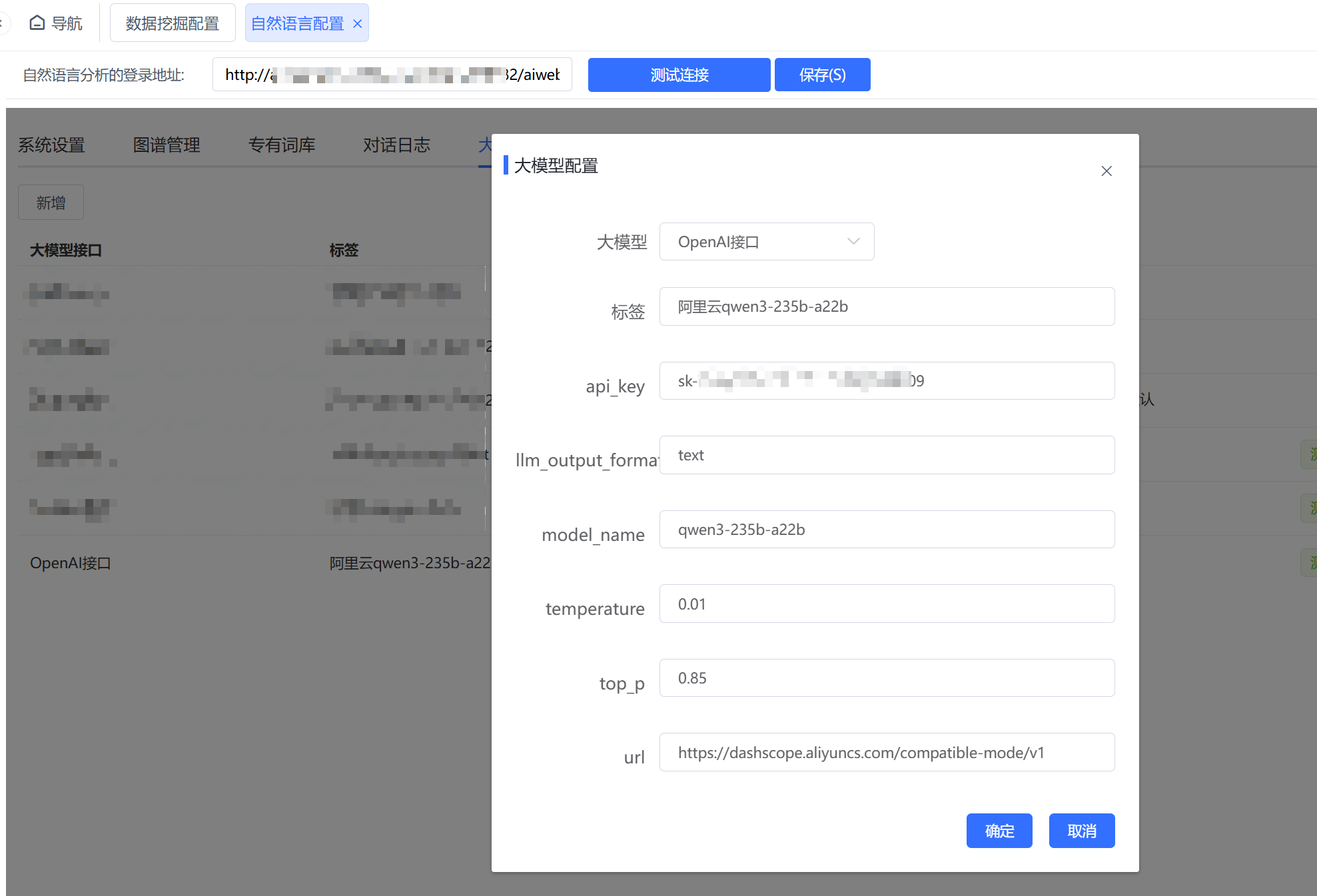Open the 对话日志 tab
This screenshot has height=896, width=1317.
[x=397, y=145]
